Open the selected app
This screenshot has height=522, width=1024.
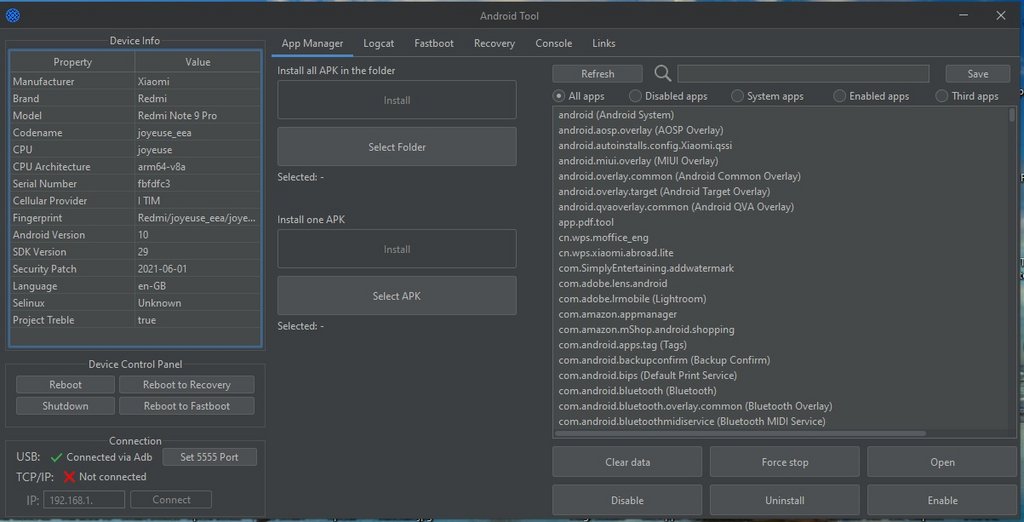coord(942,462)
